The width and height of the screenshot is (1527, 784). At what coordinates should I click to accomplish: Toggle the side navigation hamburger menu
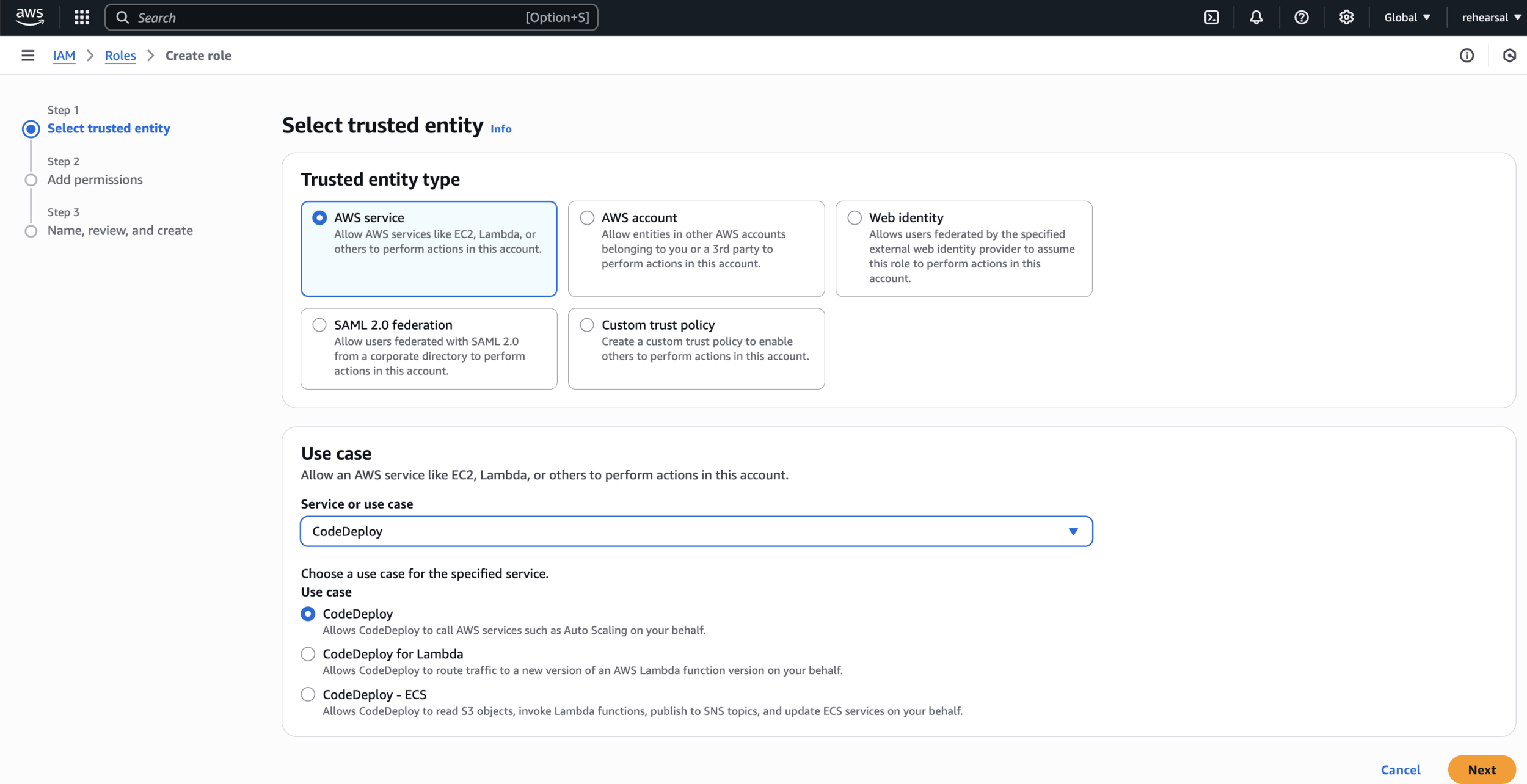click(27, 56)
